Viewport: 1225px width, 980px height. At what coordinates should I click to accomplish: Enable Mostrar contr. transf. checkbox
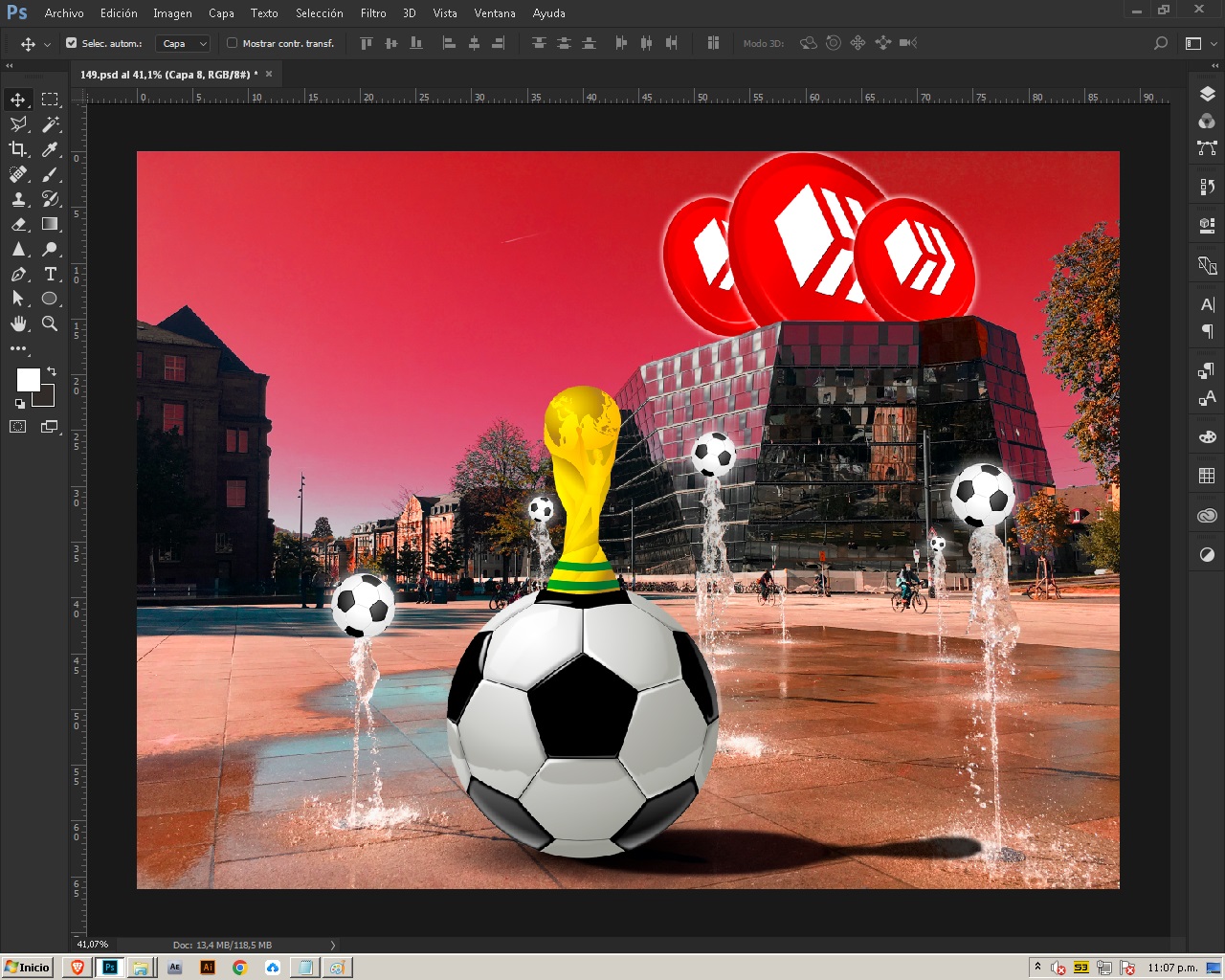tap(232, 43)
